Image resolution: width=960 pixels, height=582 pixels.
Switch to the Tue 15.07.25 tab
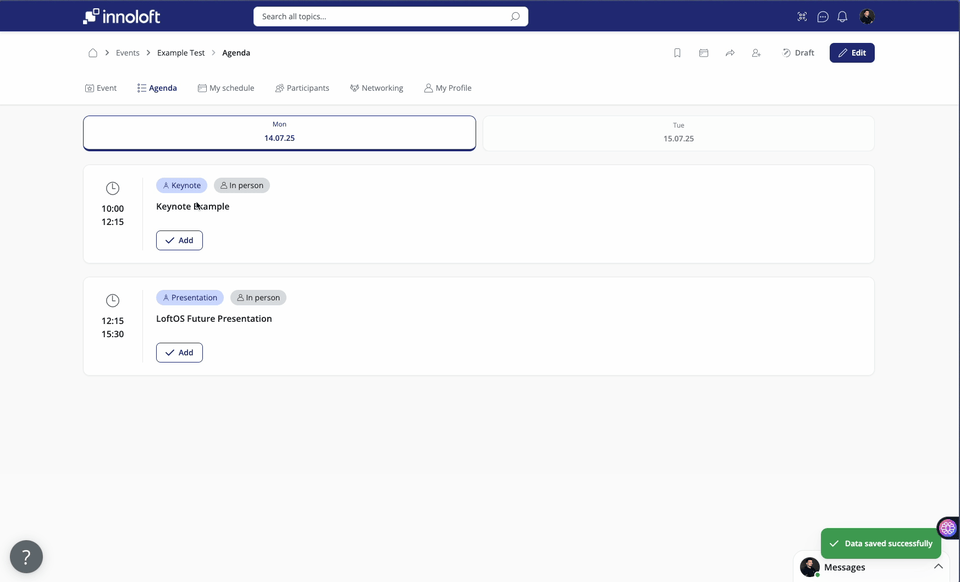pos(678,133)
